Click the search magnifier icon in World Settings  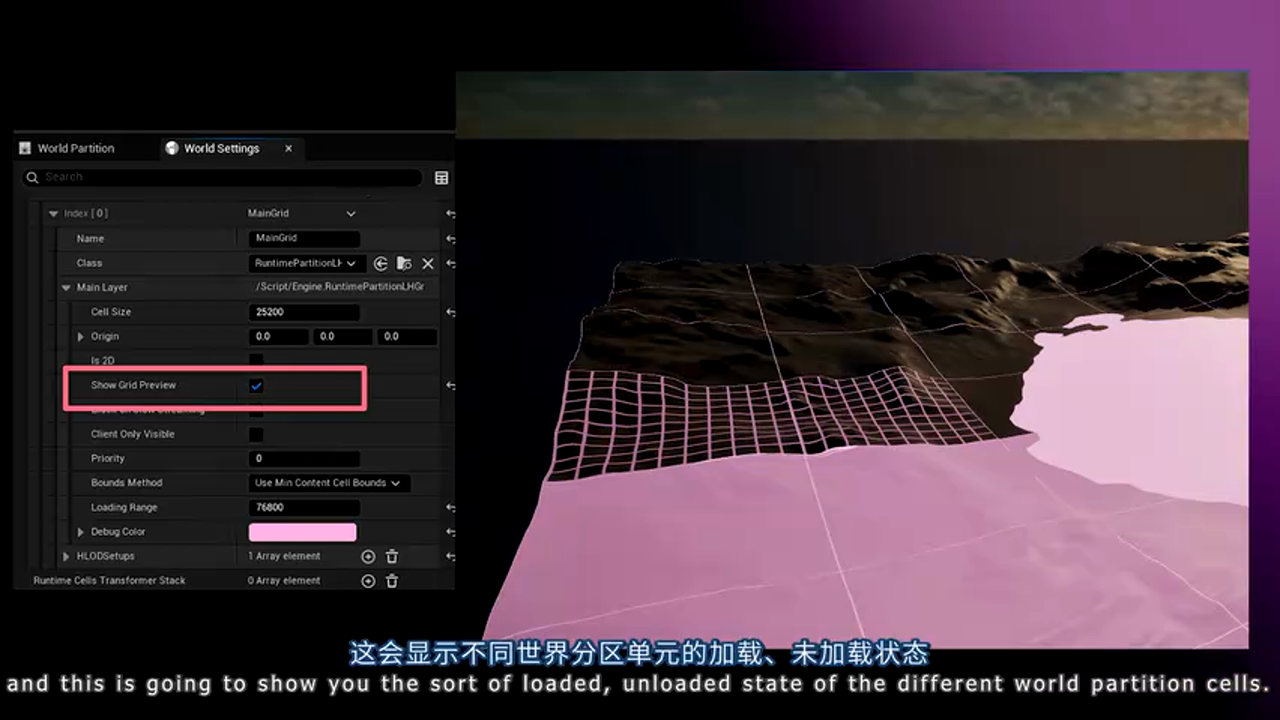pos(31,177)
